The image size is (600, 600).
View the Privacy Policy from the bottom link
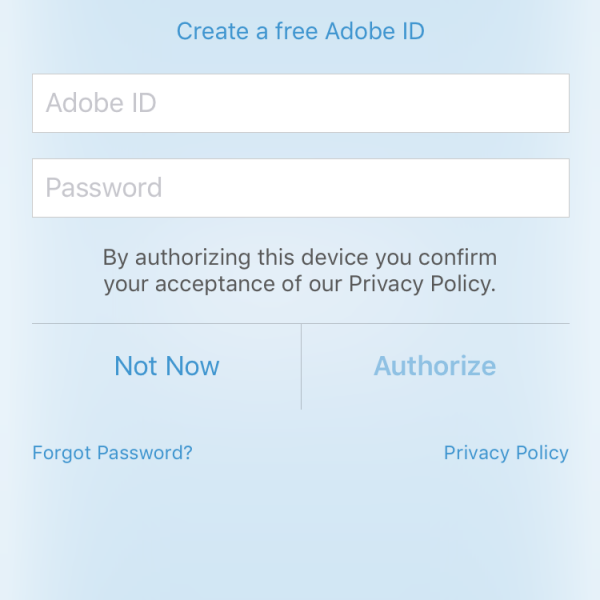(x=506, y=453)
